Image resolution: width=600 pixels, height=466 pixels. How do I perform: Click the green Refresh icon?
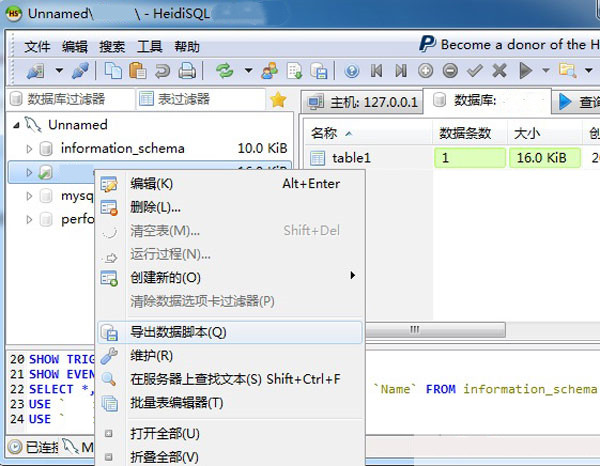pyautogui.click(x=225, y=71)
